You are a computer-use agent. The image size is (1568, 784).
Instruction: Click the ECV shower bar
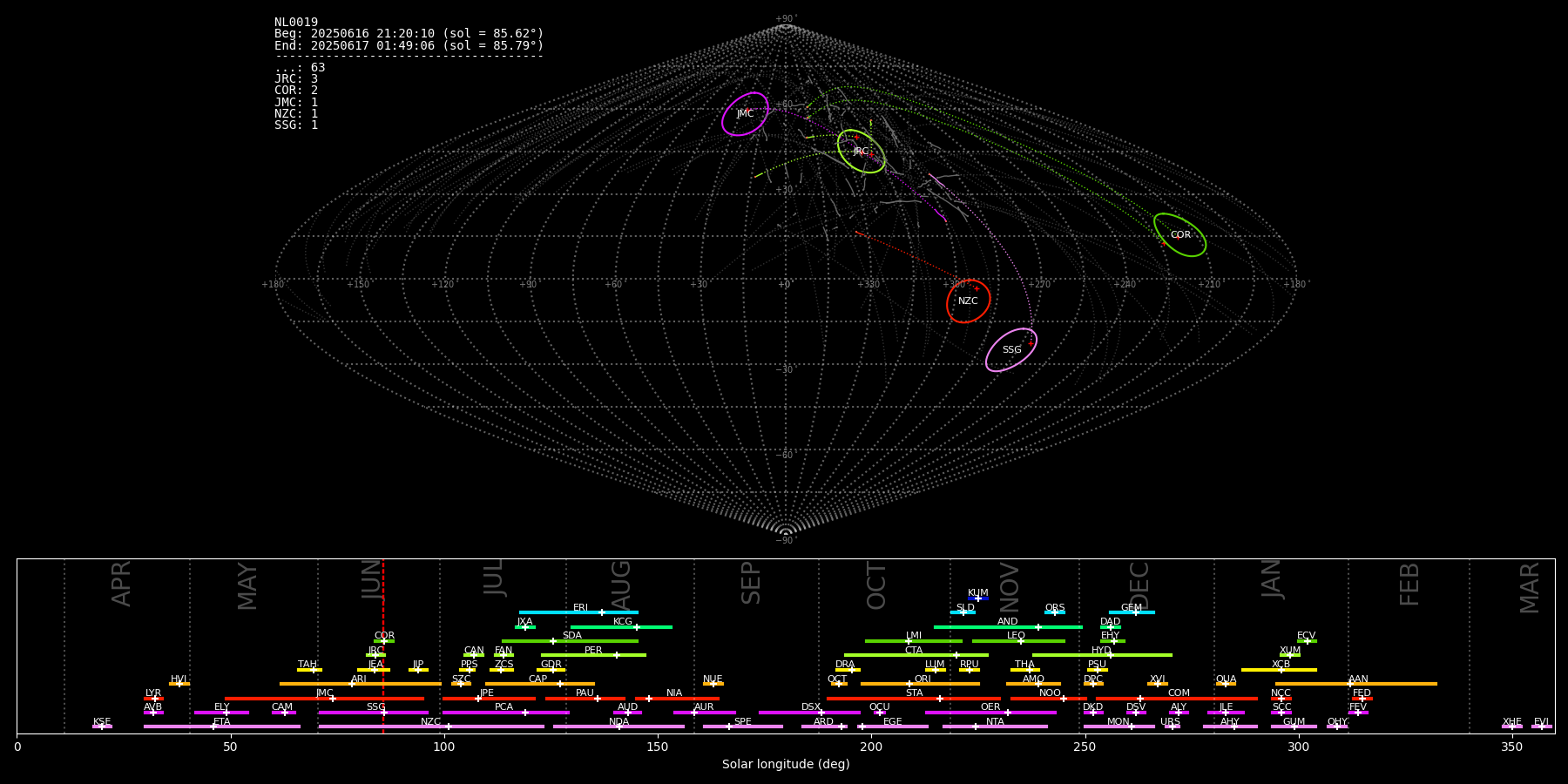point(1307,641)
